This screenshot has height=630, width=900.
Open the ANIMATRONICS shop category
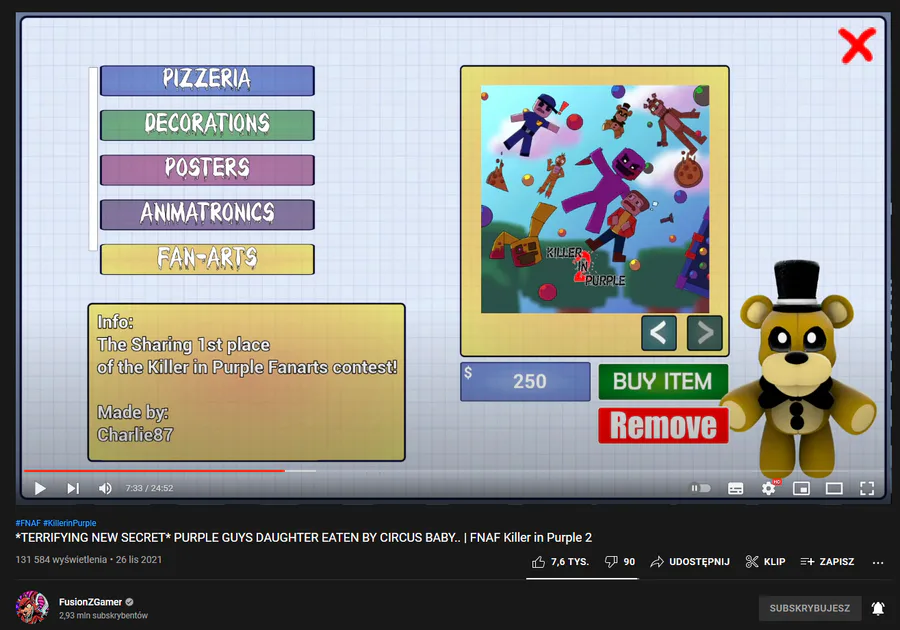click(x=207, y=215)
